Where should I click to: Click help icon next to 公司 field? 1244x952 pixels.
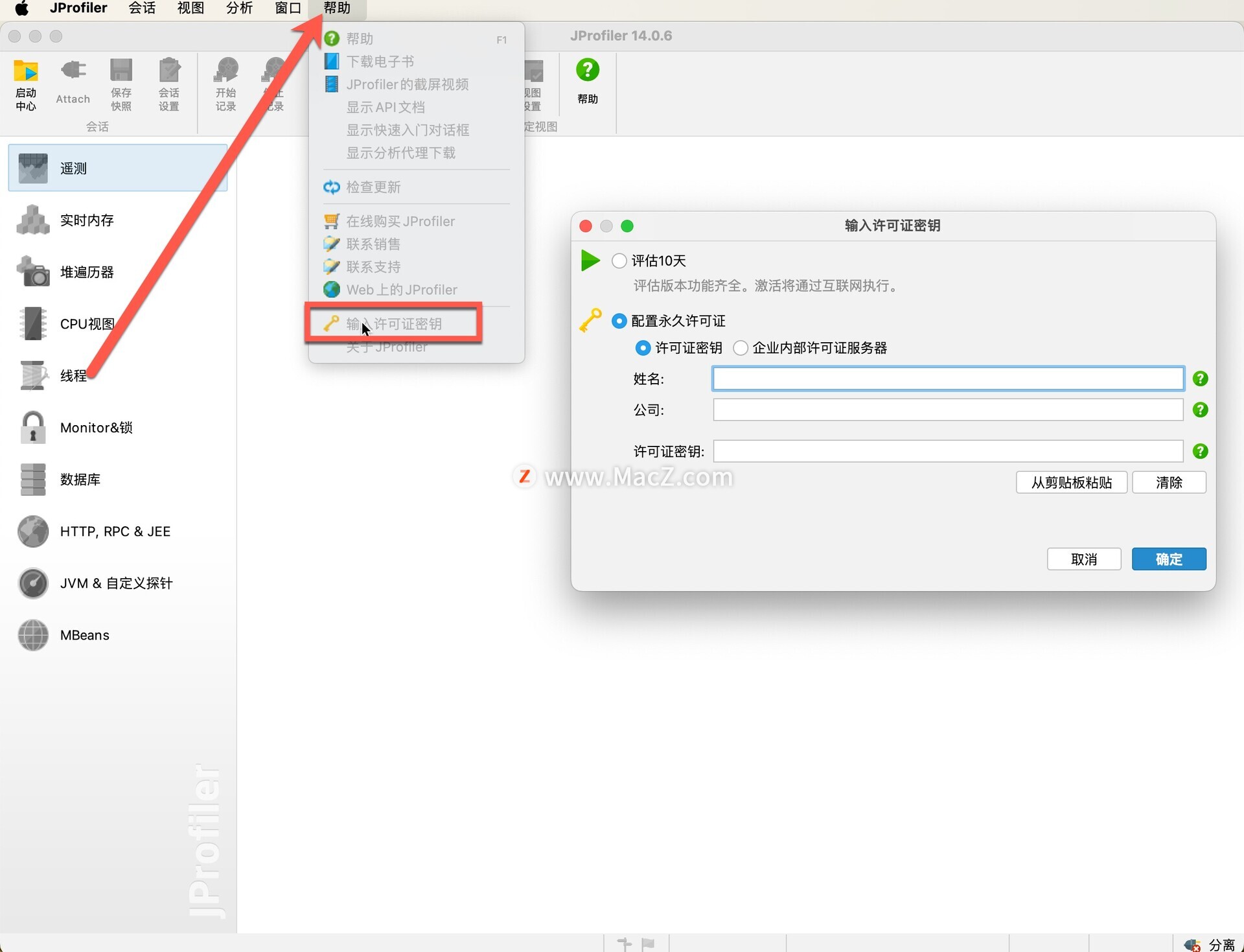tap(1200, 410)
